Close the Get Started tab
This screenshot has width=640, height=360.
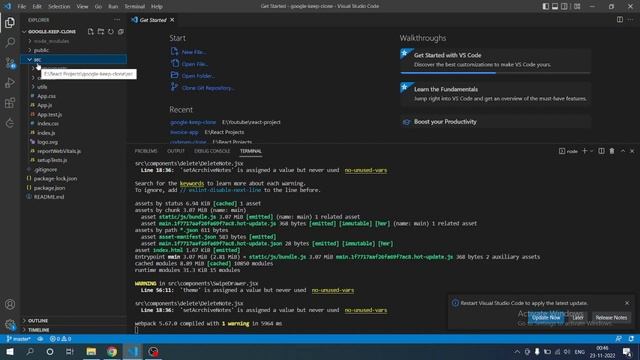tap(172, 20)
